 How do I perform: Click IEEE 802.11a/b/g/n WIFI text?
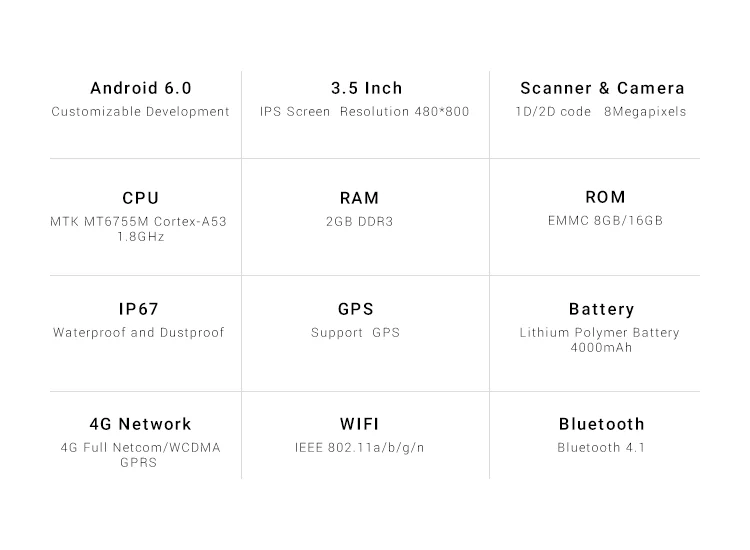[359, 447]
